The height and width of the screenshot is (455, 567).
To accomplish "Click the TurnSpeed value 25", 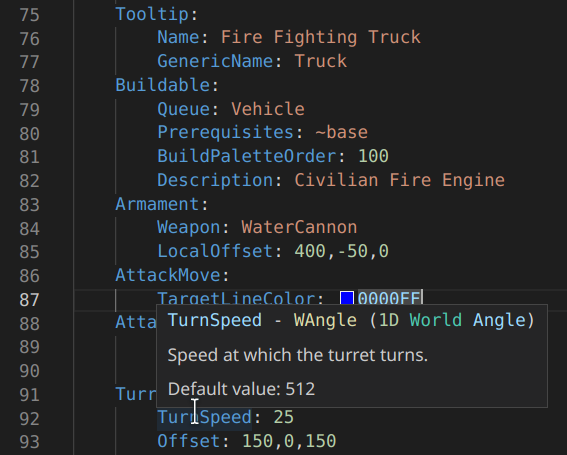I will click(284, 417).
